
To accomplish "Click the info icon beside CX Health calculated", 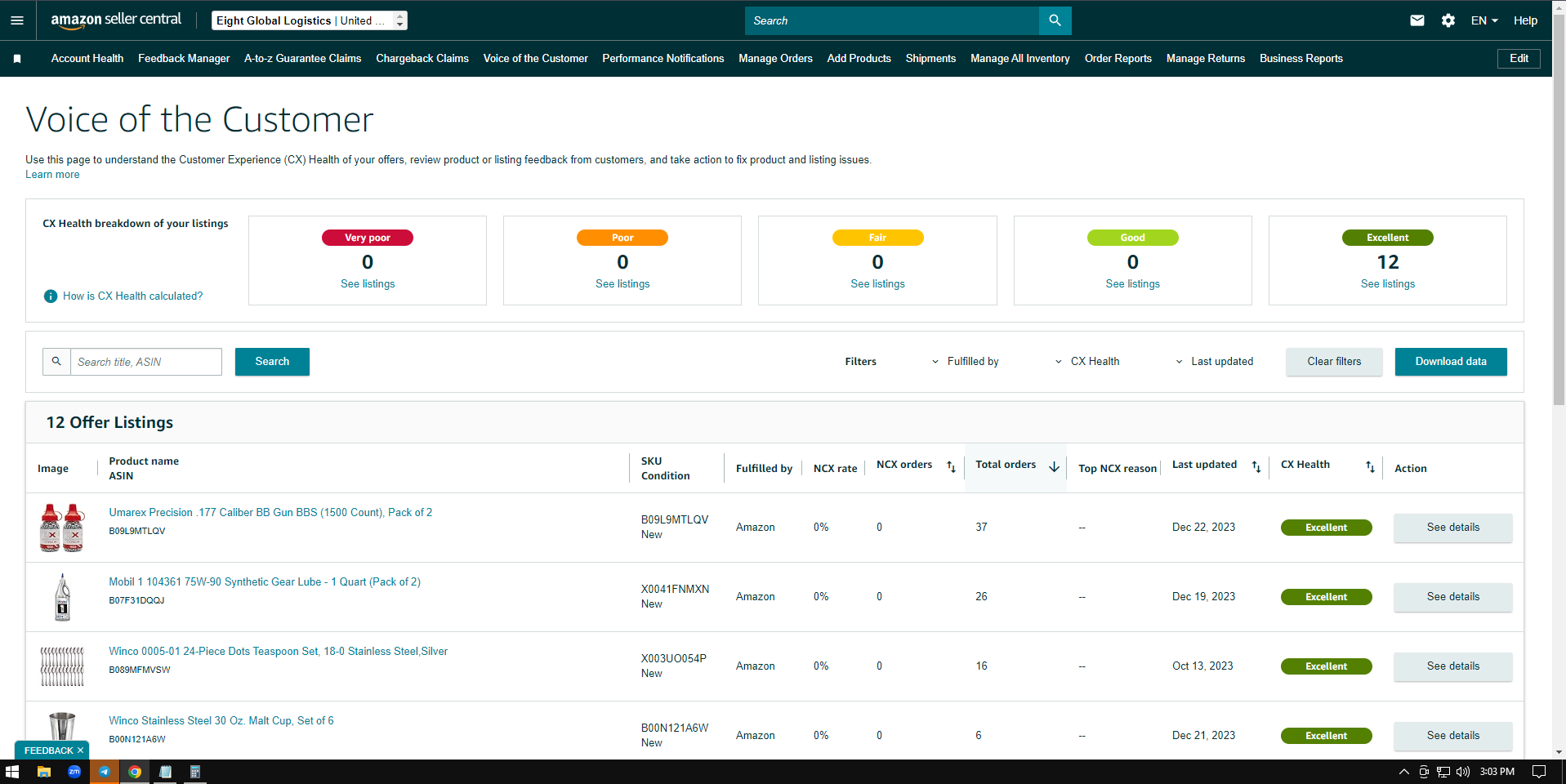I will [51, 296].
